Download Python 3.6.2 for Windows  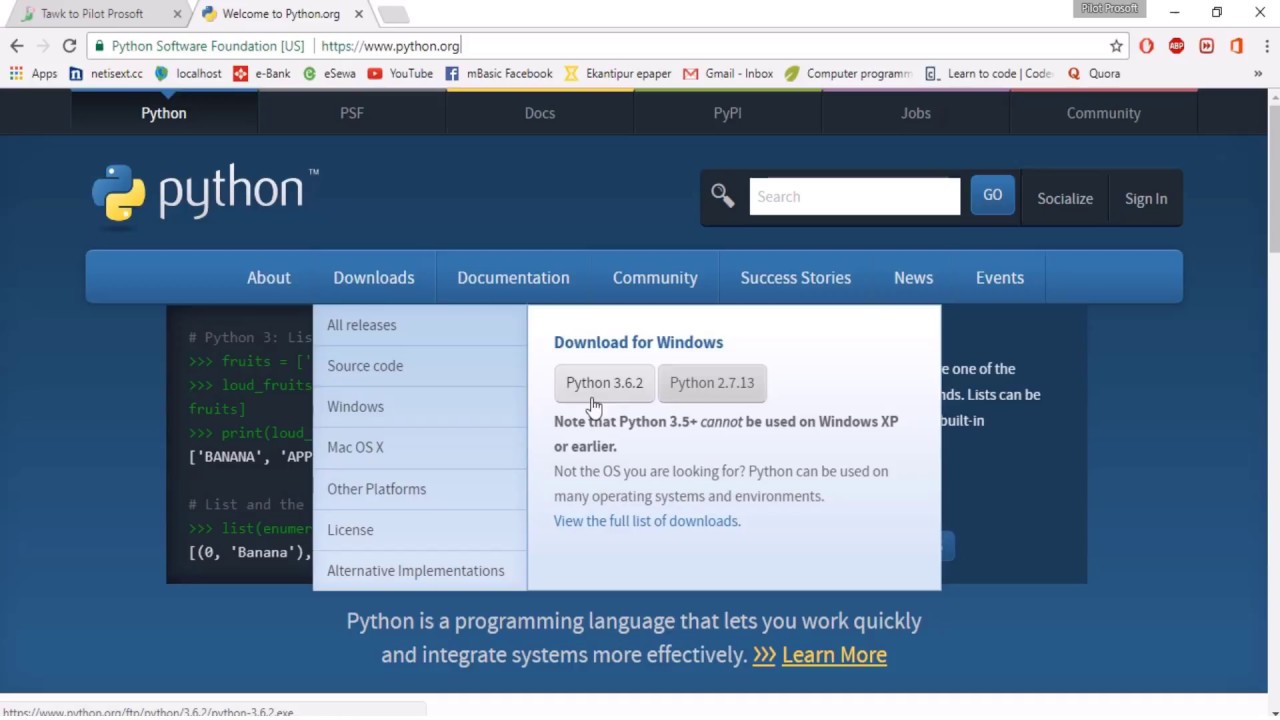(604, 383)
